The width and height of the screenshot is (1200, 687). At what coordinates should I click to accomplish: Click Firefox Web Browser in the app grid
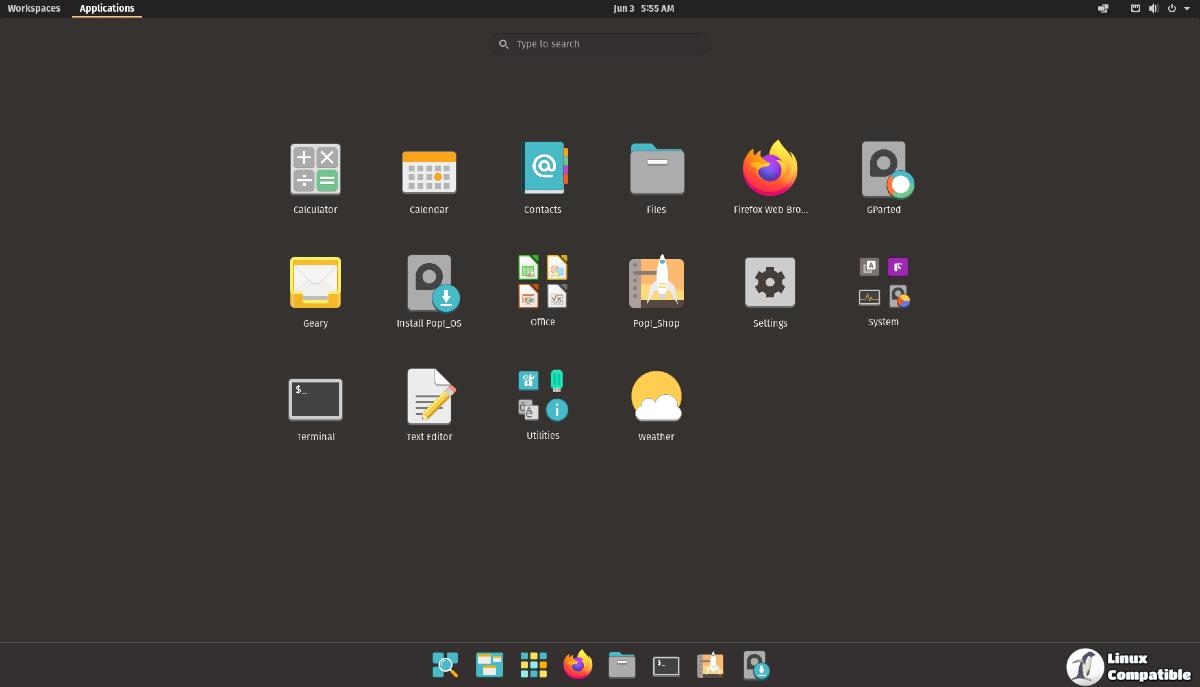[x=770, y=169]
